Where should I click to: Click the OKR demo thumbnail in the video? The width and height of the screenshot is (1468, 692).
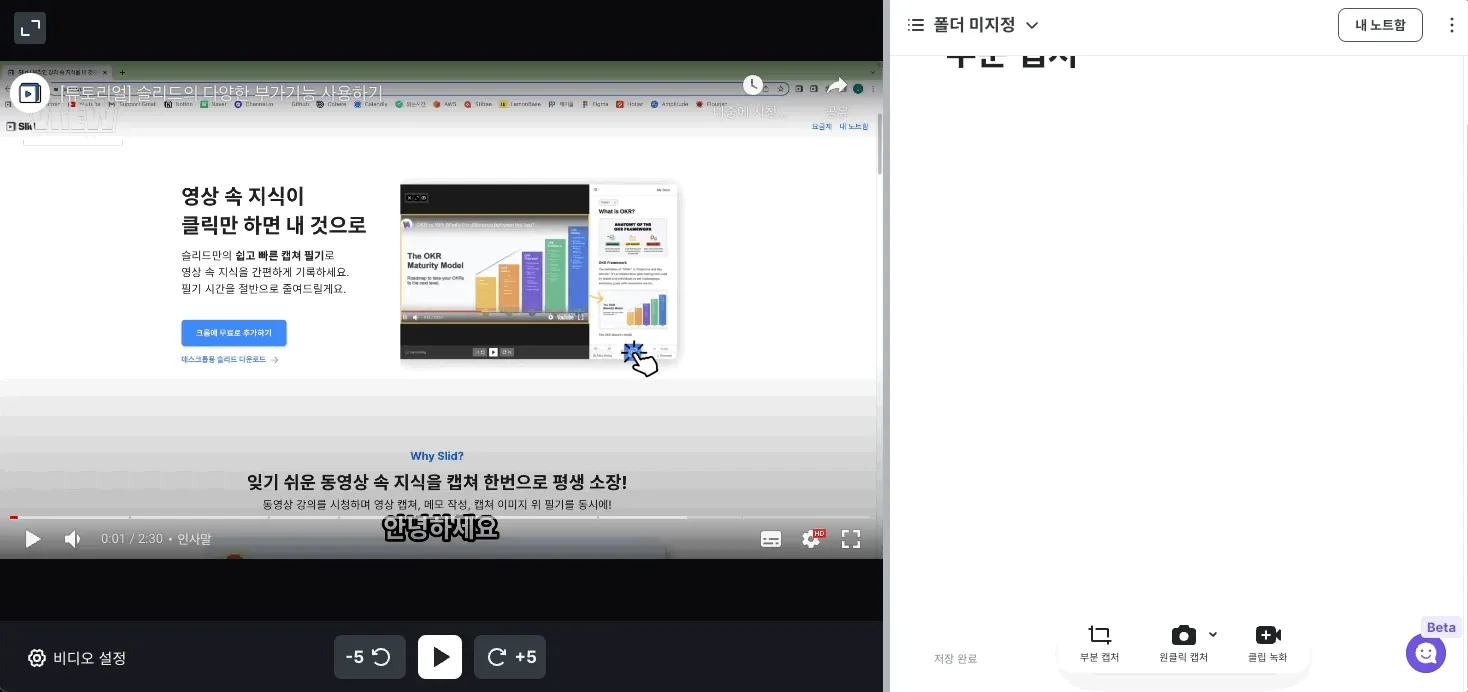point(540,271)
